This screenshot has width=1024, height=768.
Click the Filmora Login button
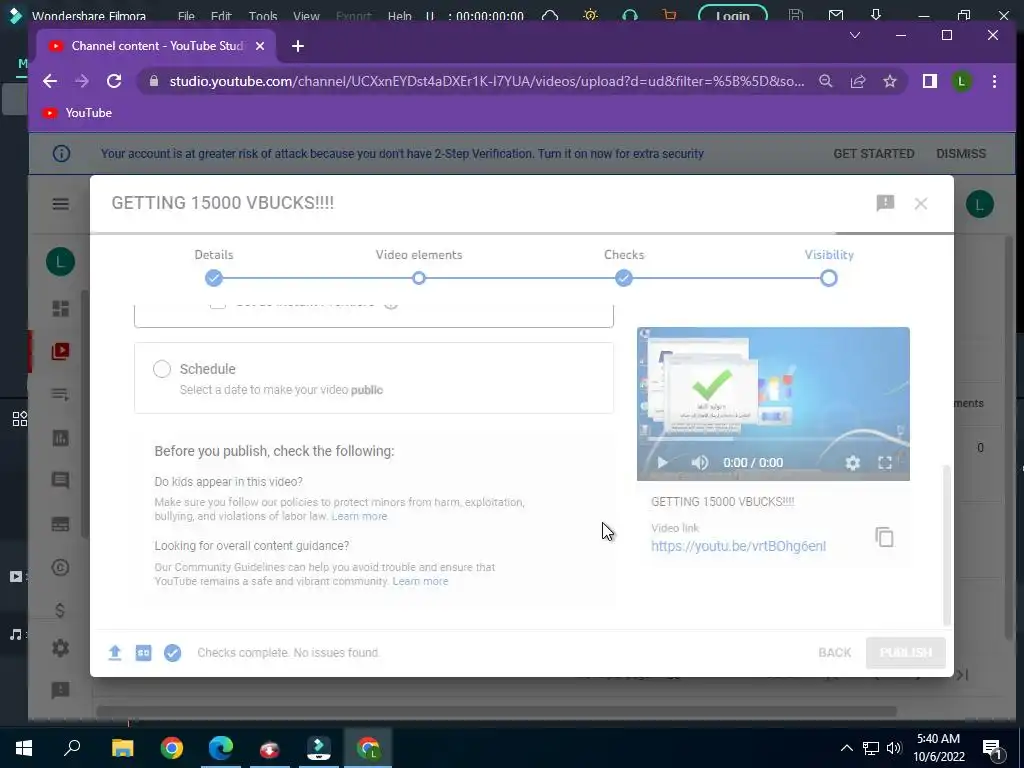[x=733, y=15]
